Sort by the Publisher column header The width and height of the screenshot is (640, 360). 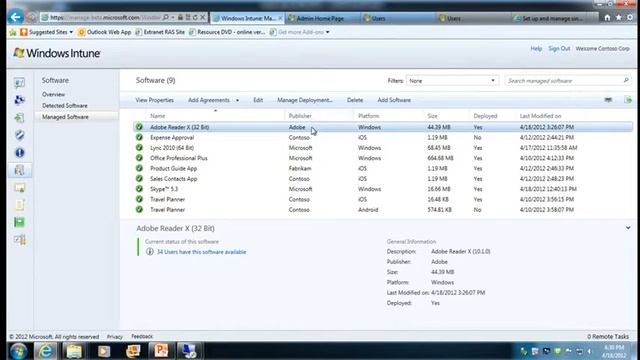[300, 116]
